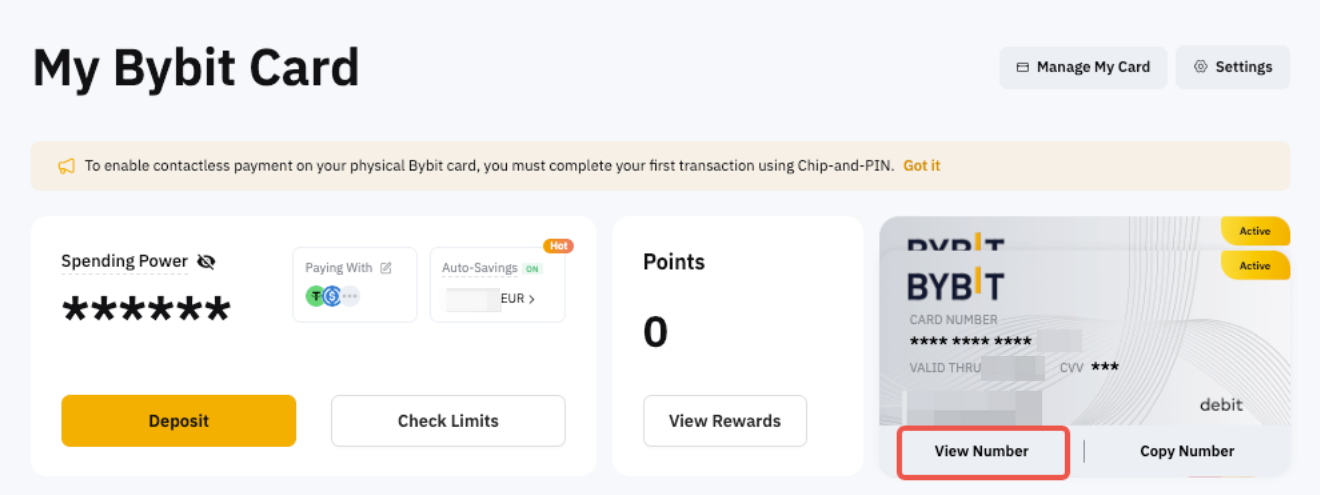The height and width of the screenshot is (495, 1320).
Task: Toggle the Auto-Savings ON badge
Action: [533, 268]
